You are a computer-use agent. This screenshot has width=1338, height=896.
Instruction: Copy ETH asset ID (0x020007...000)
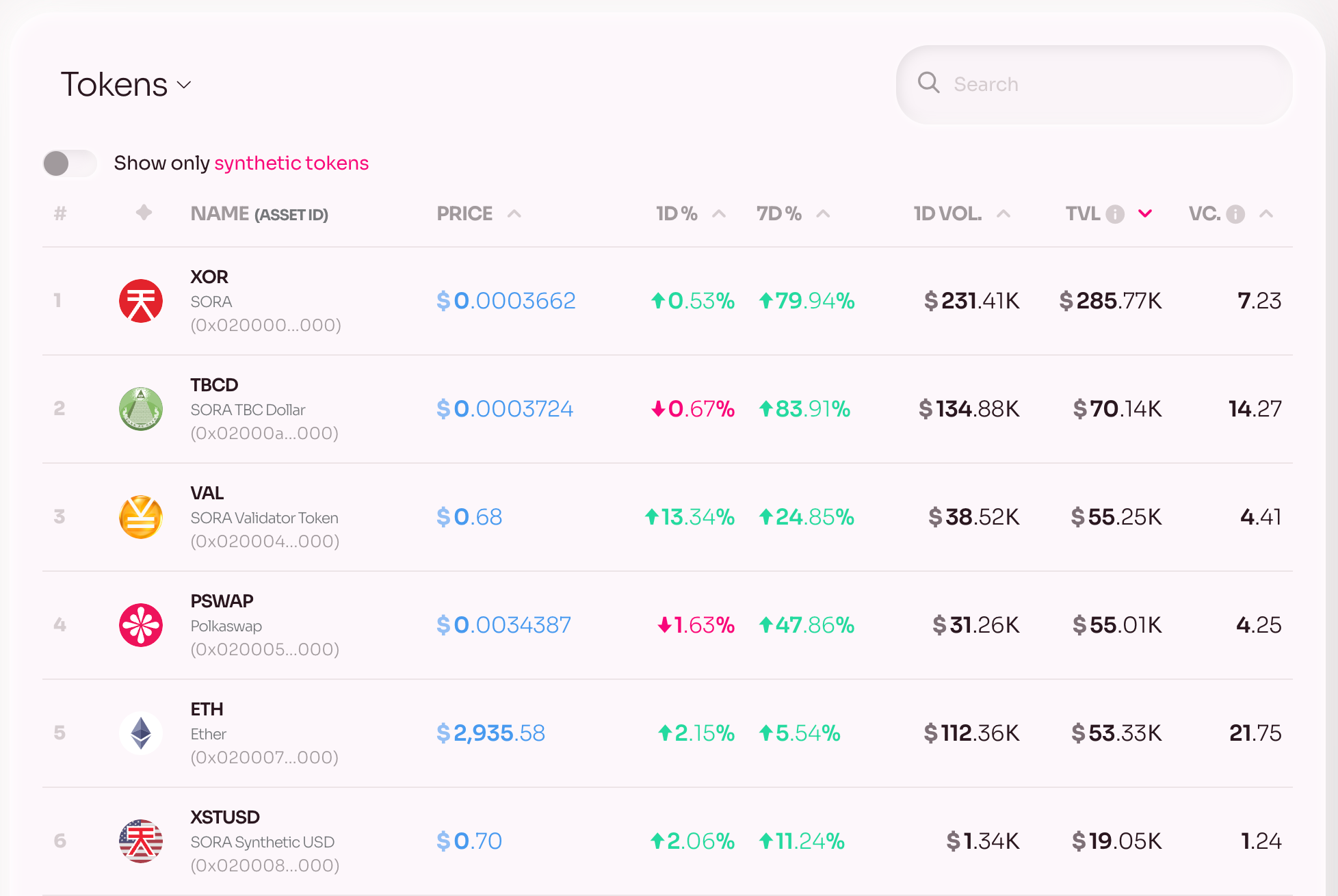(265, 757)
